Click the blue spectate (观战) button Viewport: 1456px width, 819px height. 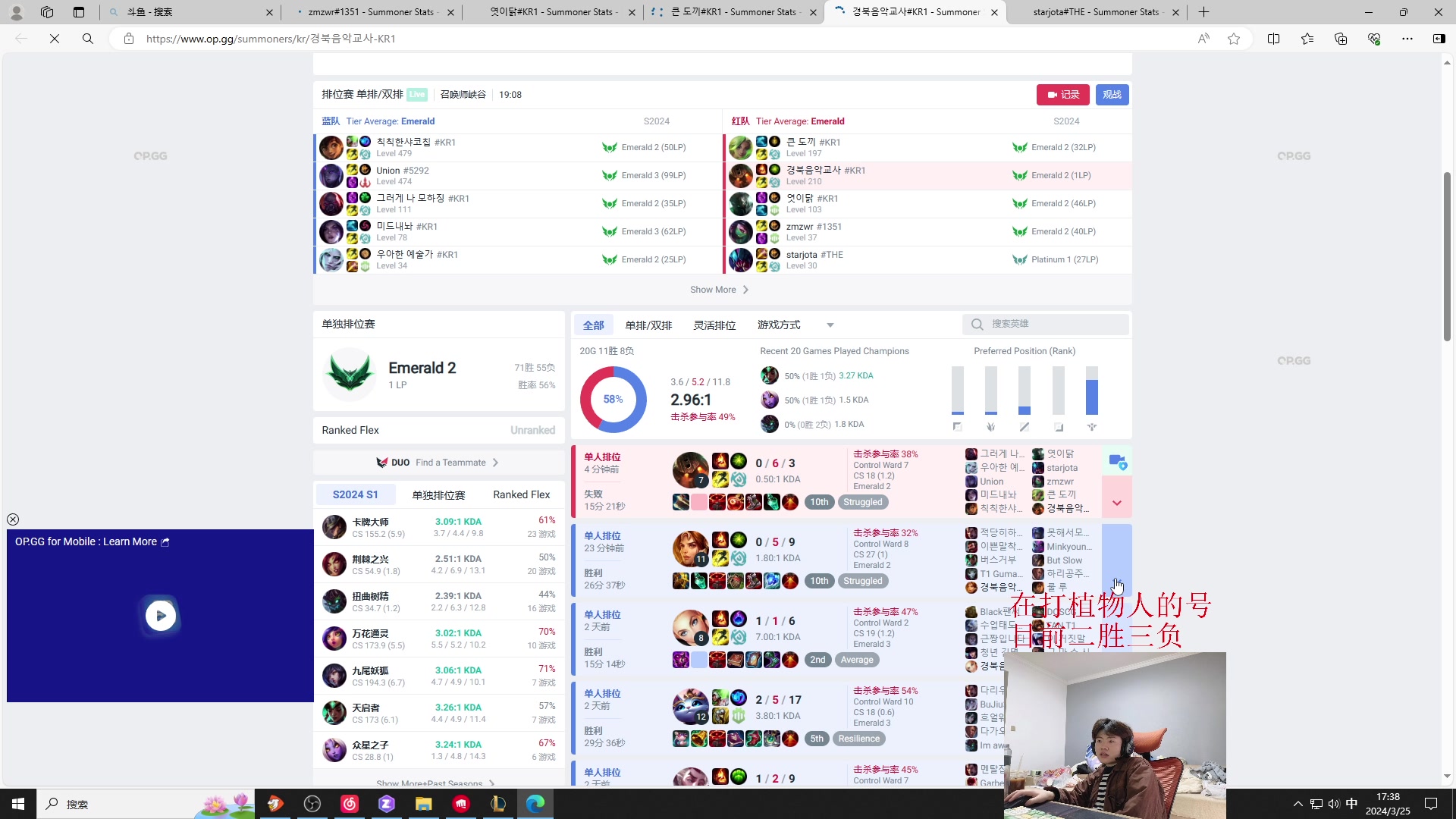coord(1112,95)
